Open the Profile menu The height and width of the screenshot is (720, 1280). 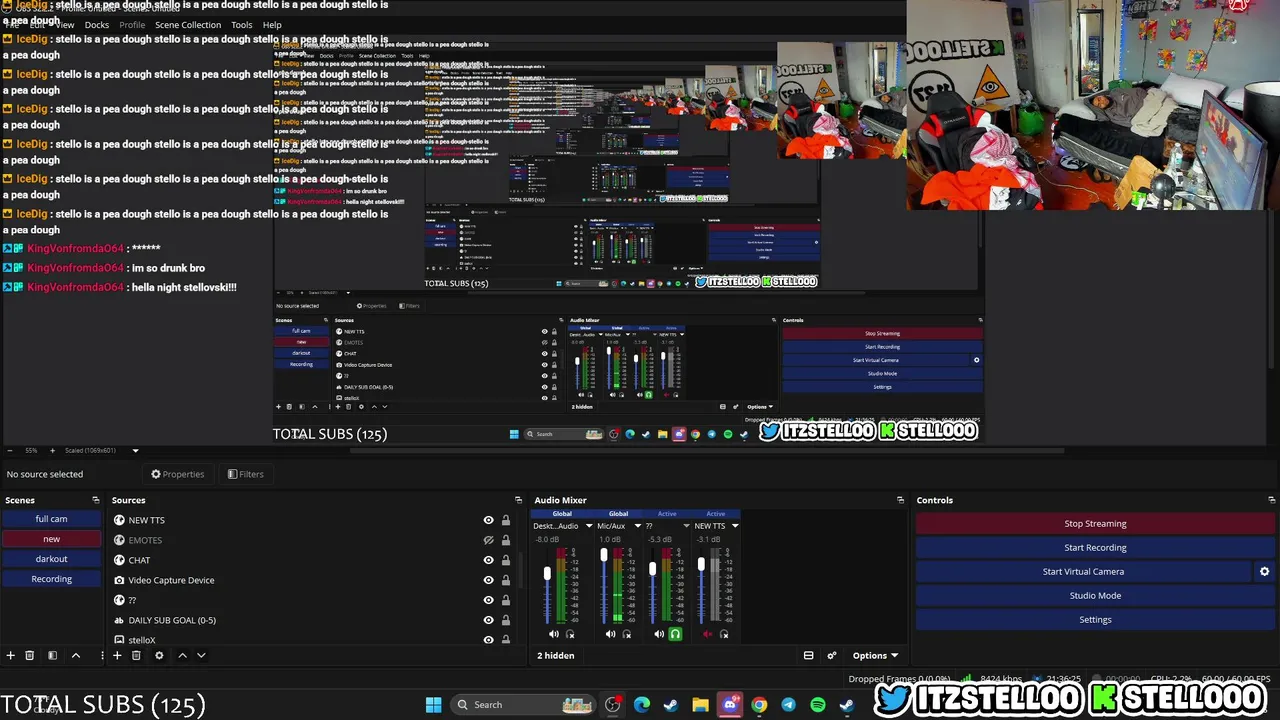[132, 25]
